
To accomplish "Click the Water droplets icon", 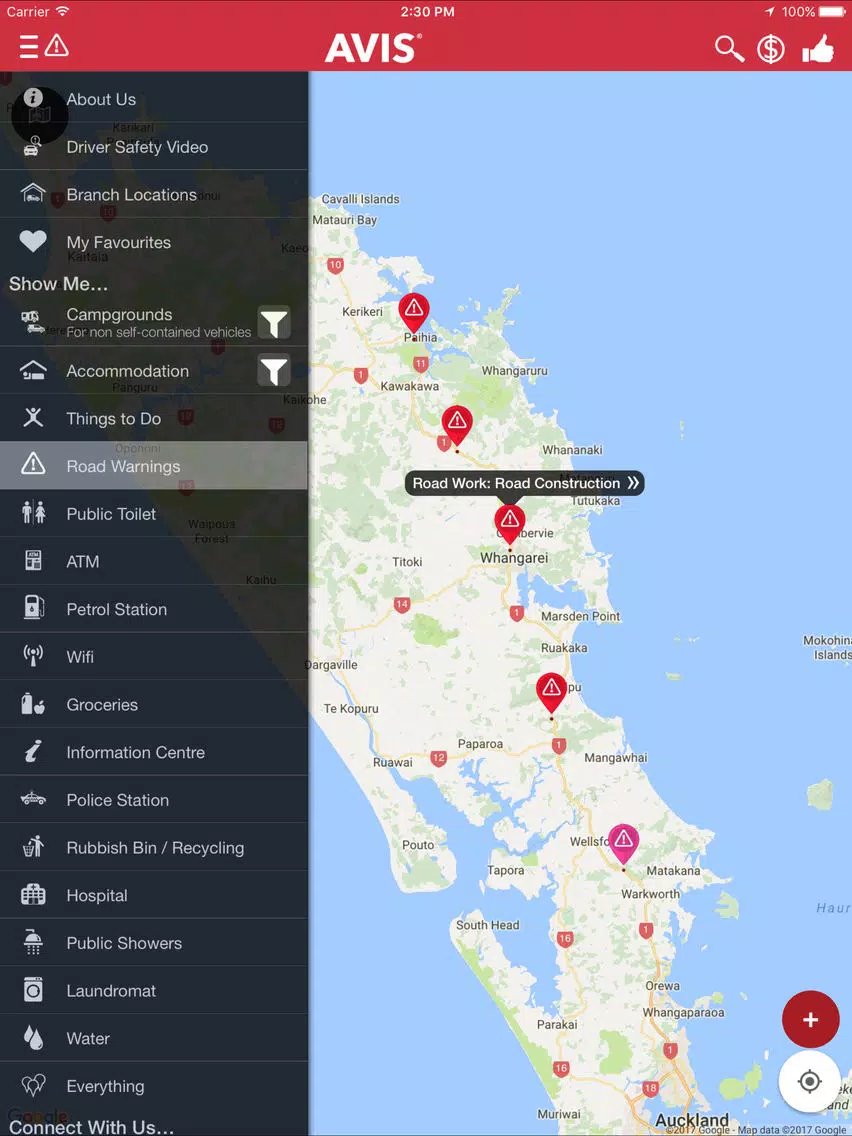I will [x=33, y=1037].
